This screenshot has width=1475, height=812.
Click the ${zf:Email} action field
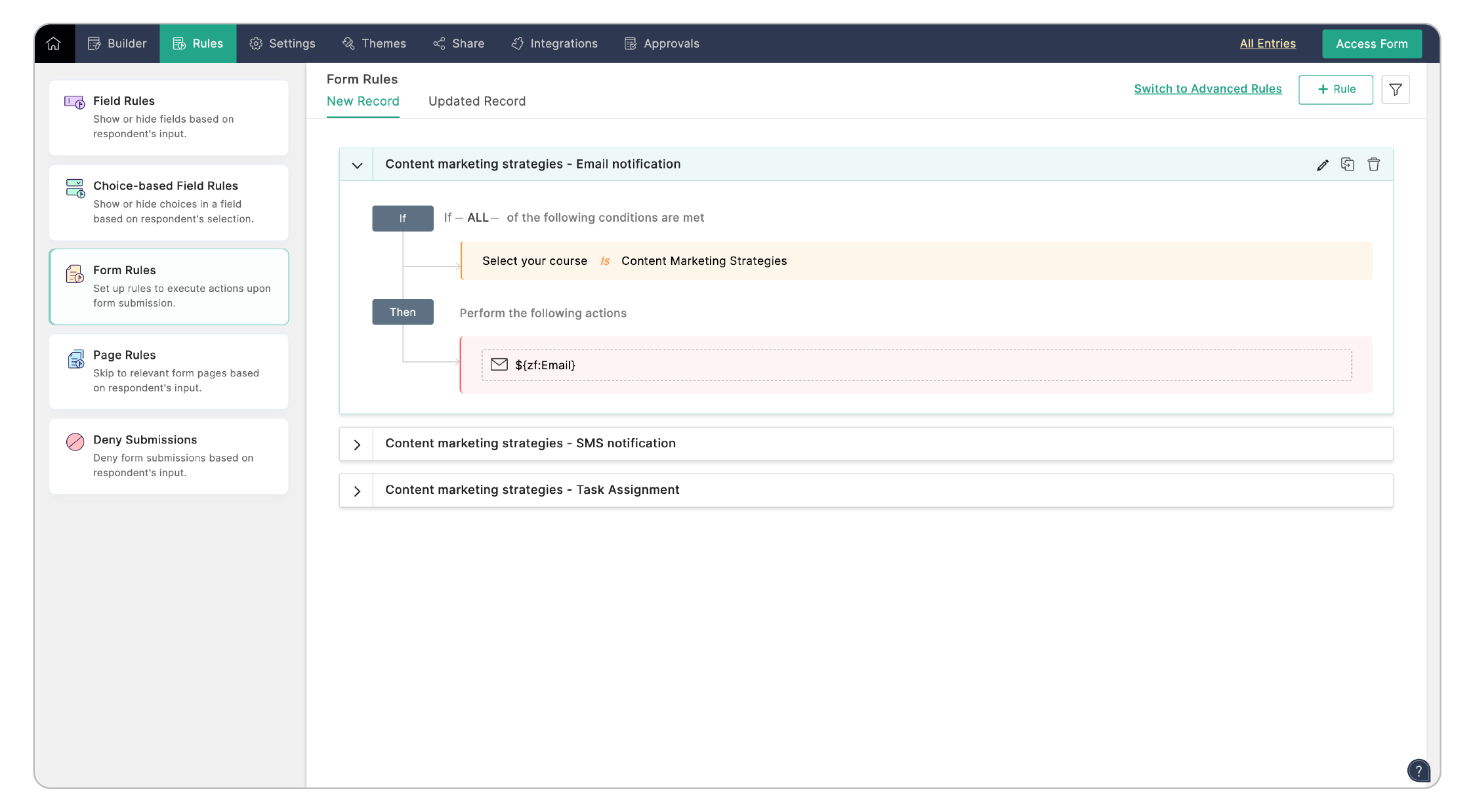pos(547,365)
